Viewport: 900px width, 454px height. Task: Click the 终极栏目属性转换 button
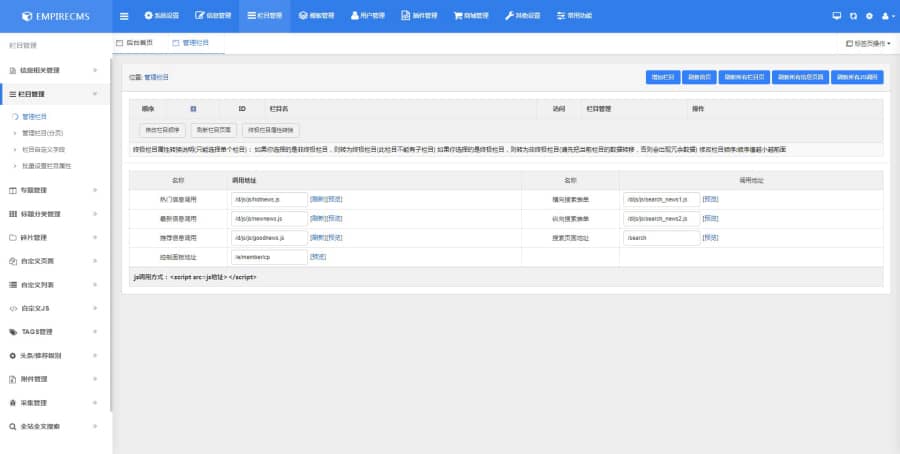(270, 130)
